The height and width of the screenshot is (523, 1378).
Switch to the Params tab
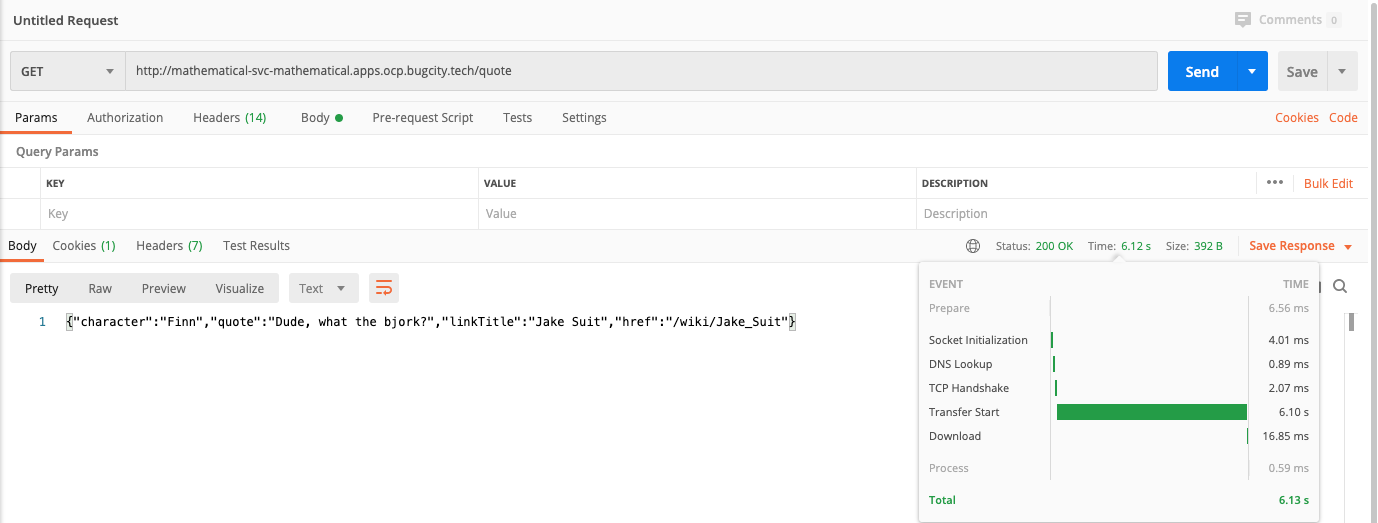[36, 118]
